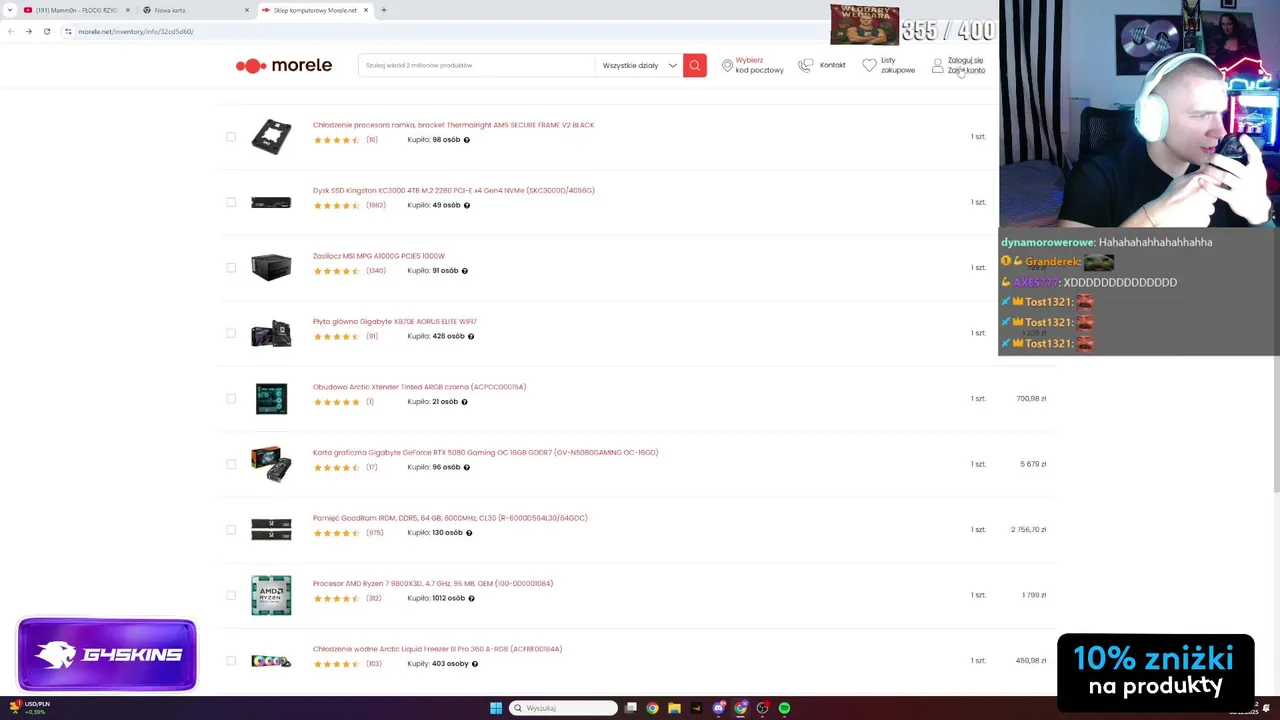Tick the checkbox for GoodRam IRDM DDR5 memory

pyautogui.click(x=231, y=530)
